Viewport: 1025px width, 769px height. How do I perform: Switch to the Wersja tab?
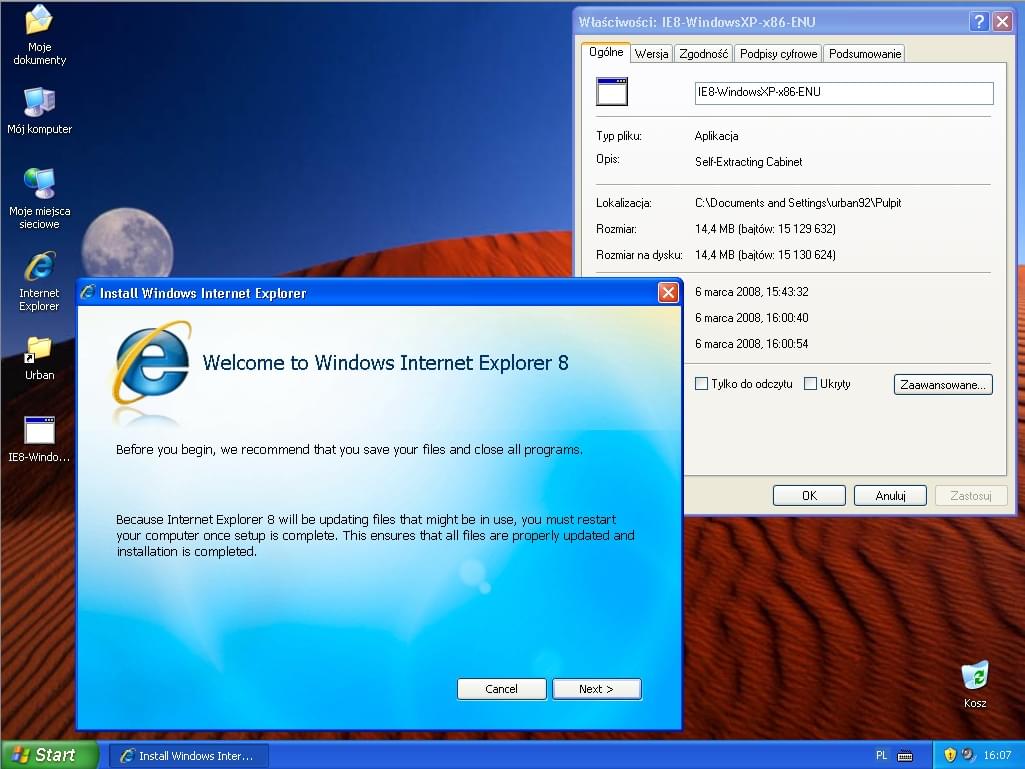651,54
